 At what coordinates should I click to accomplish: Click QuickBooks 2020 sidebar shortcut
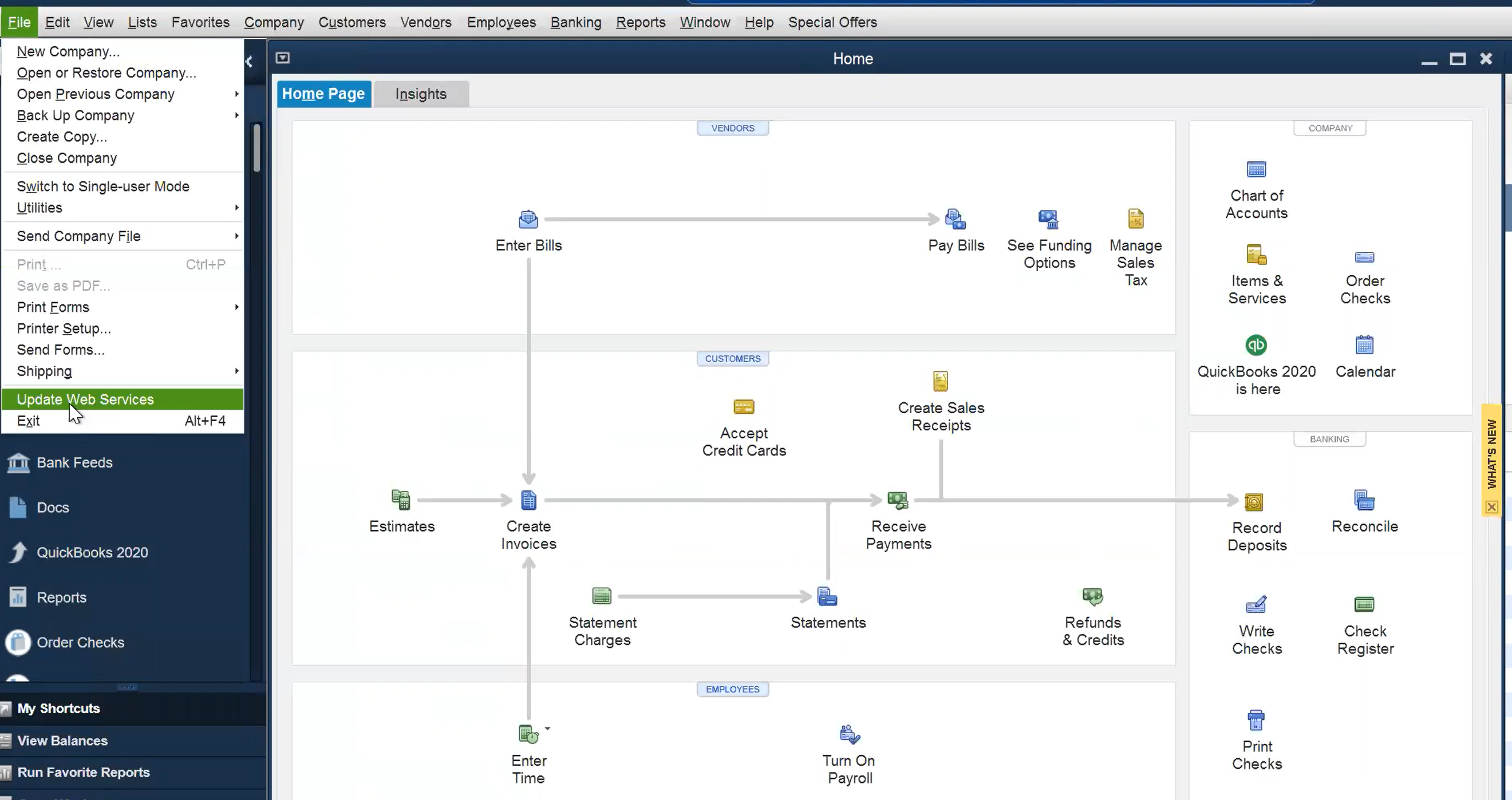[78, 552]
